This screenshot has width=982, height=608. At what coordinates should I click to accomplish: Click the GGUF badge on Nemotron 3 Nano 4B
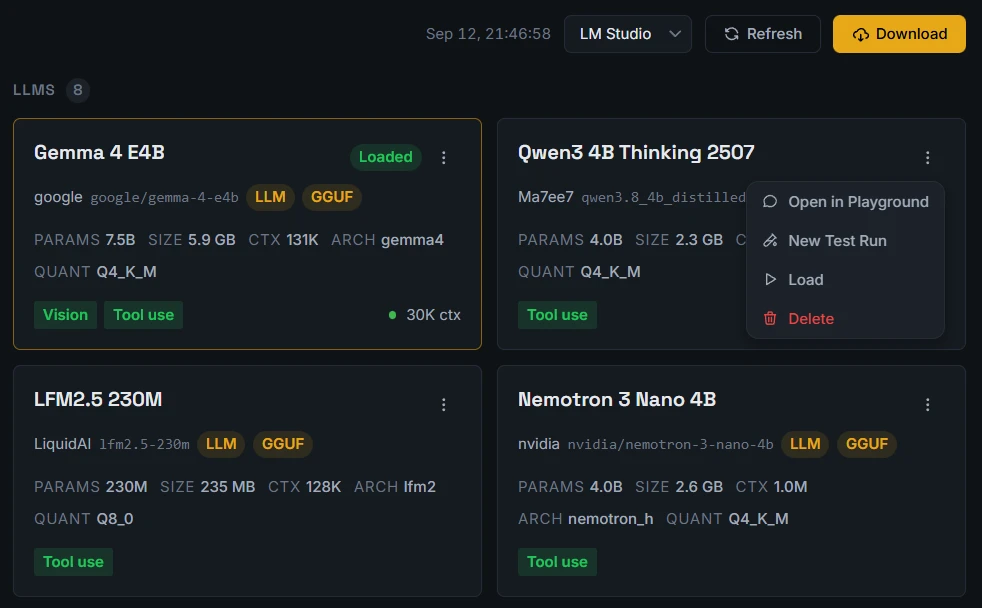(x=867, y=443)
